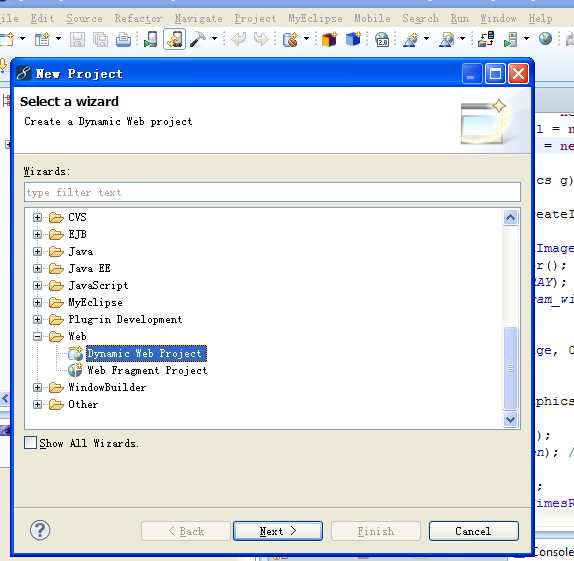Screen dimensions: 574x561
Task: Click the new wizard hand icon
Action: (x=291, y=39)
